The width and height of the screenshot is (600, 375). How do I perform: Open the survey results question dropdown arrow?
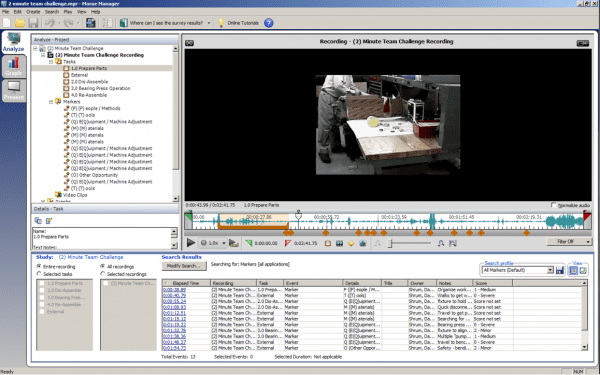(209, 23)
